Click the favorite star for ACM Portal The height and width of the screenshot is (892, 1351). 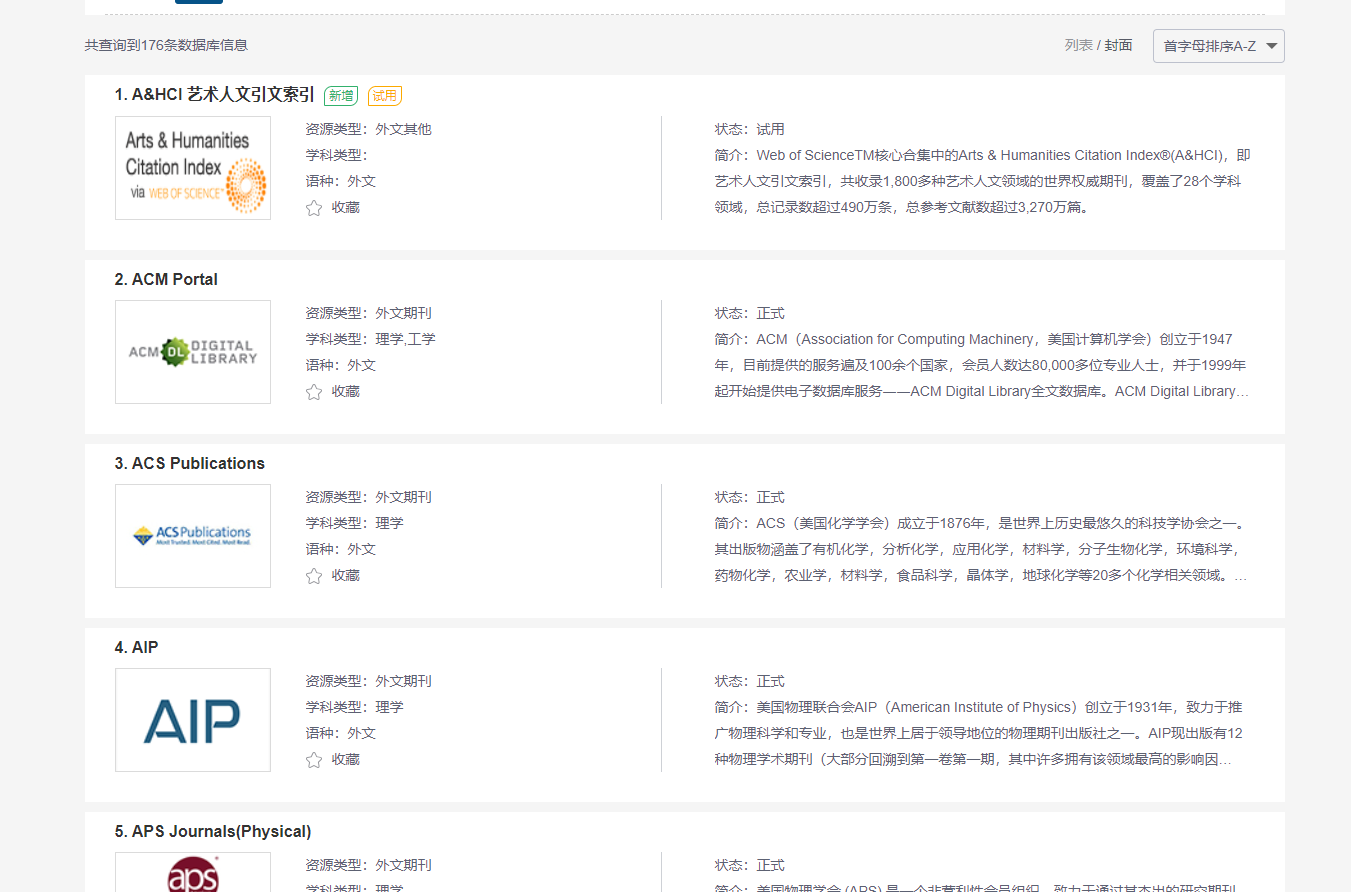click(314, 392)
